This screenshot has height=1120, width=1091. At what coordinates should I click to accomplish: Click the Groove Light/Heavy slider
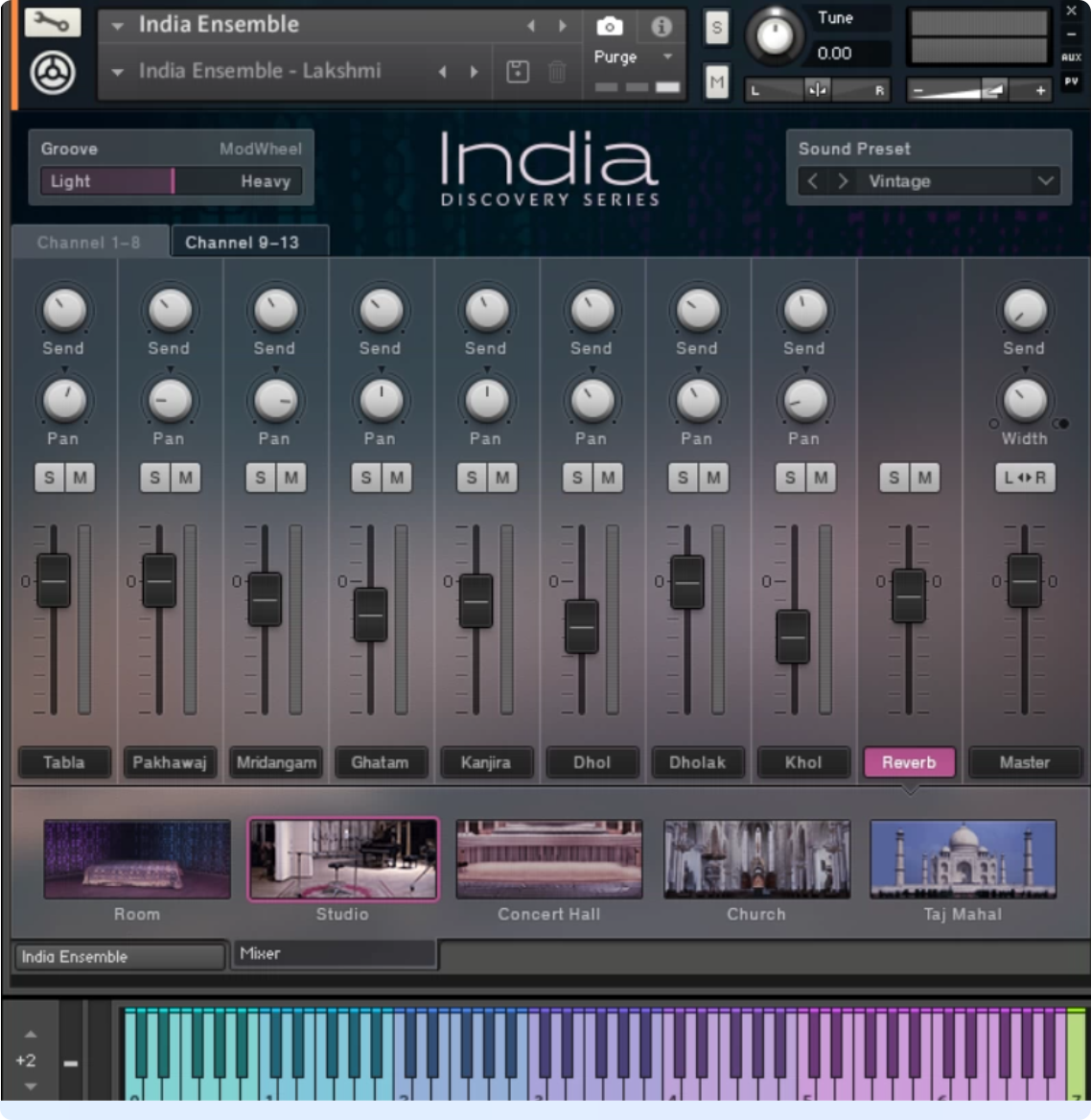172,180
